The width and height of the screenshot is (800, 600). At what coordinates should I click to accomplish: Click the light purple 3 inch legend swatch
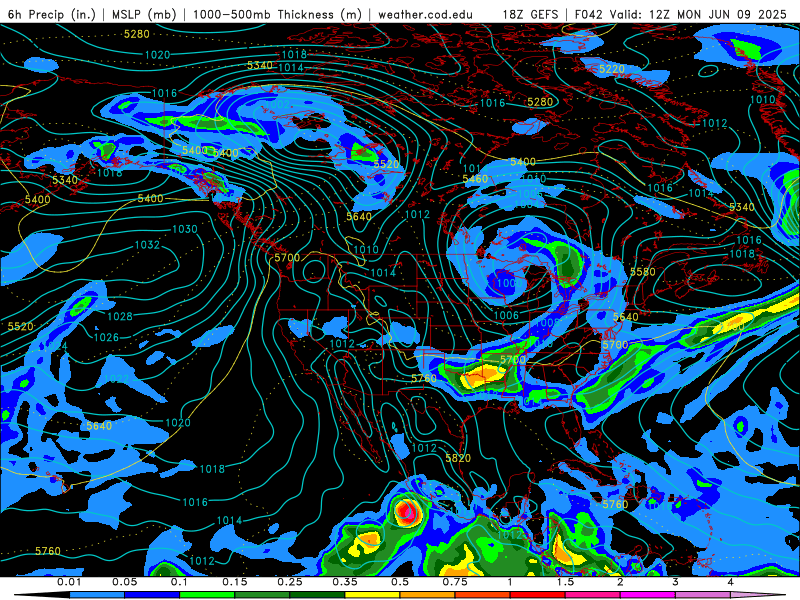(x=703, y=595)
